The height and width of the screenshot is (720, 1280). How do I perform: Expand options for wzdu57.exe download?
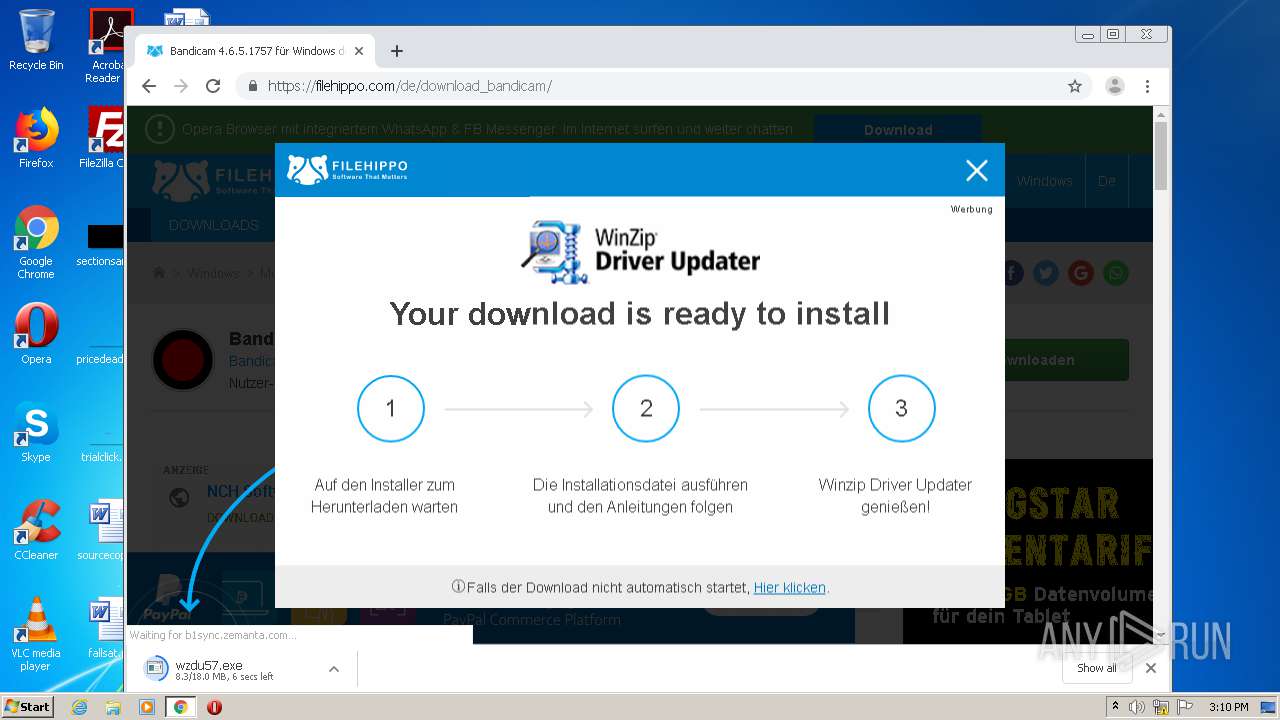click(334, 669)
